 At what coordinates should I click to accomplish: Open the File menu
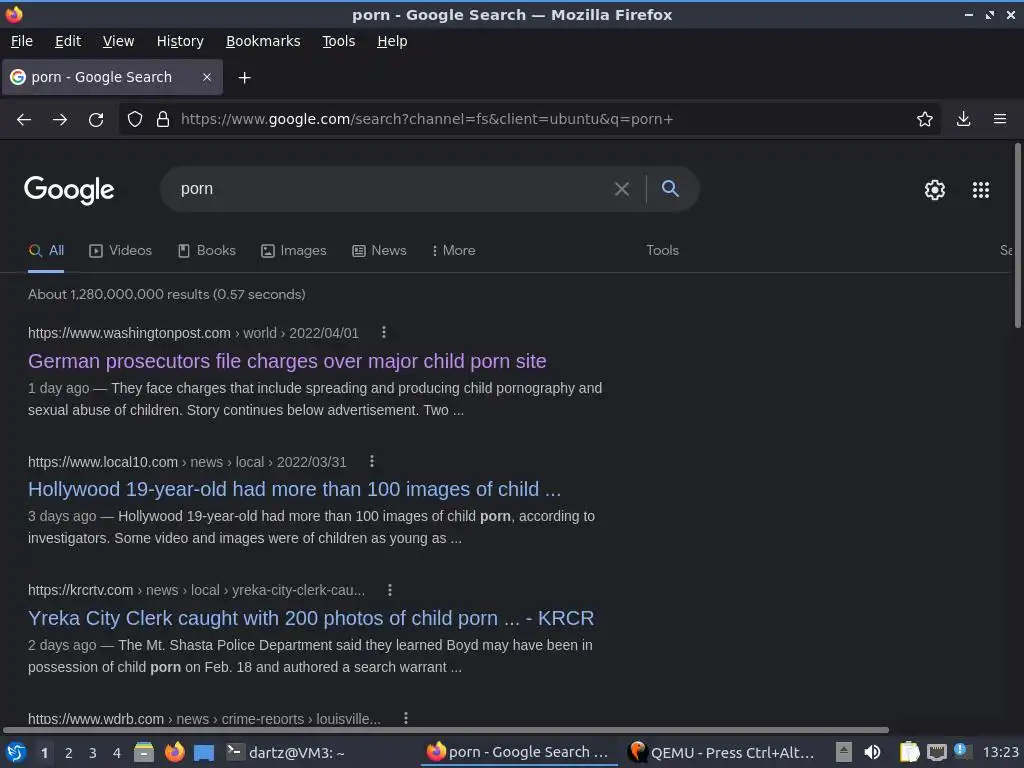click(x=22, y=41)
